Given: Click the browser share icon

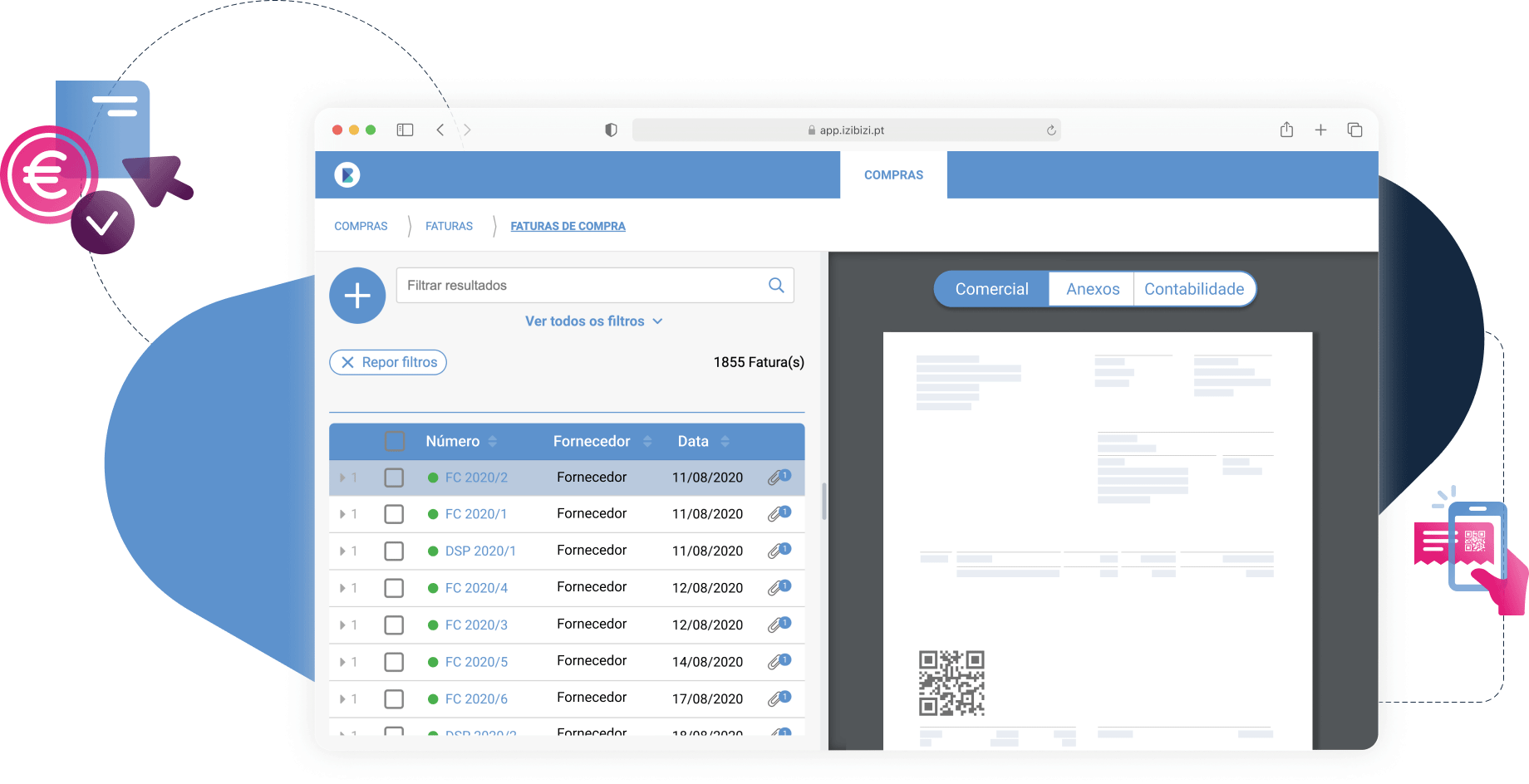Looking at the screenshot, I should tap(1286, 130).
